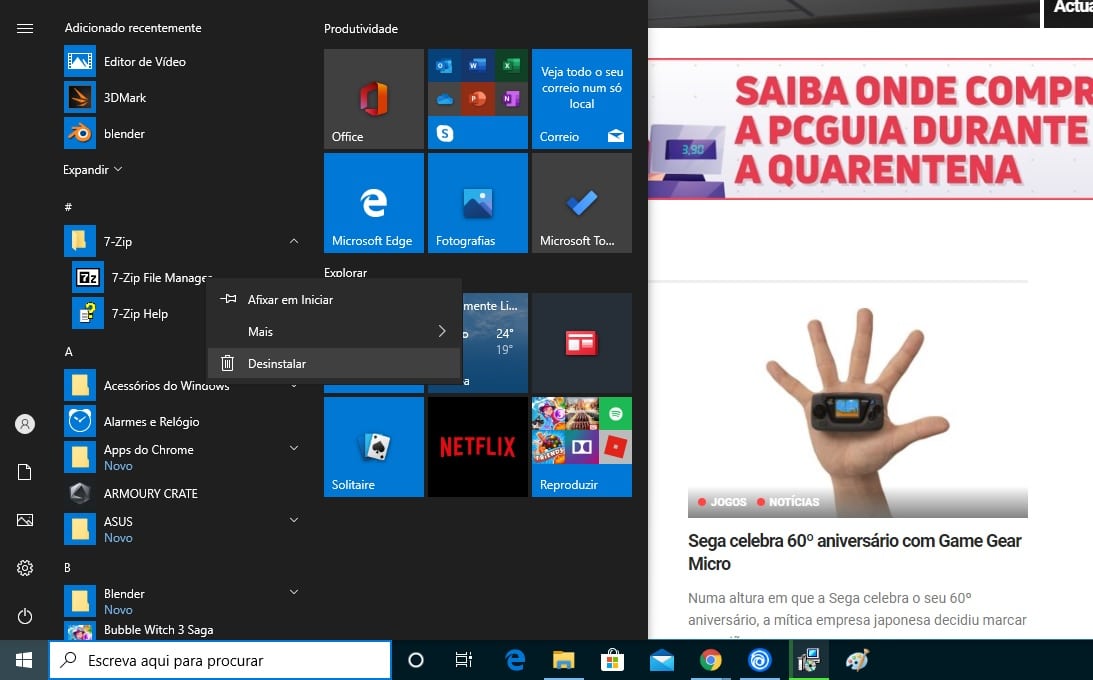This screenshot has height=680, width=1093.
Task: Open Pictures from Start sidebar
Action: pos(24,520)
